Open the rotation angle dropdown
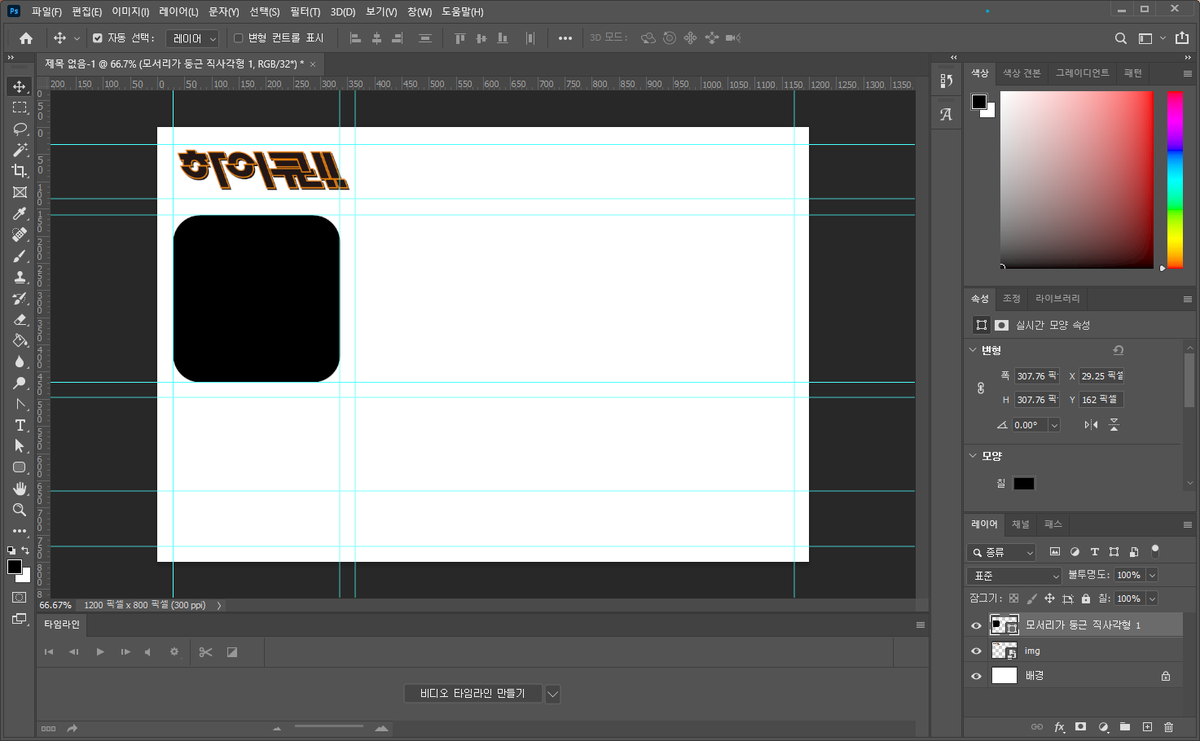Image resolution: width=1200 pixels, height=741 pixels. [1055, 425]
